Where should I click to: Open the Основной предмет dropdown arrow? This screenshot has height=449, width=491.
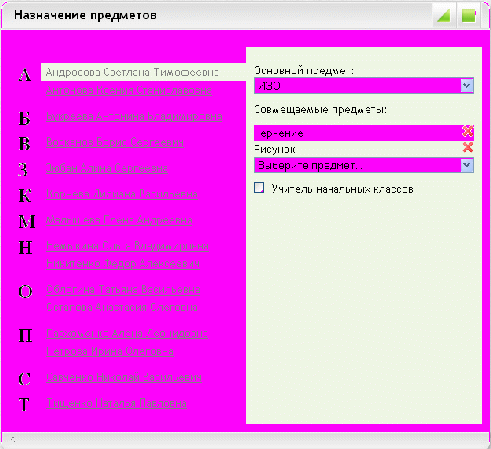pyautogui.click(x=467, y=86)
